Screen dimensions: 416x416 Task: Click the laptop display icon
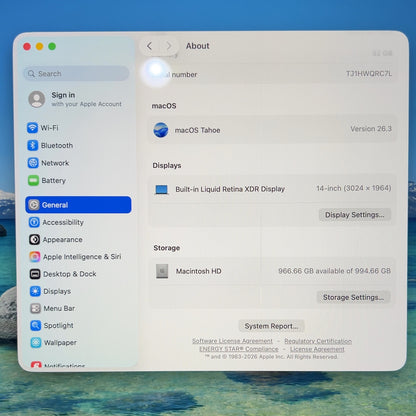point(162,190)
